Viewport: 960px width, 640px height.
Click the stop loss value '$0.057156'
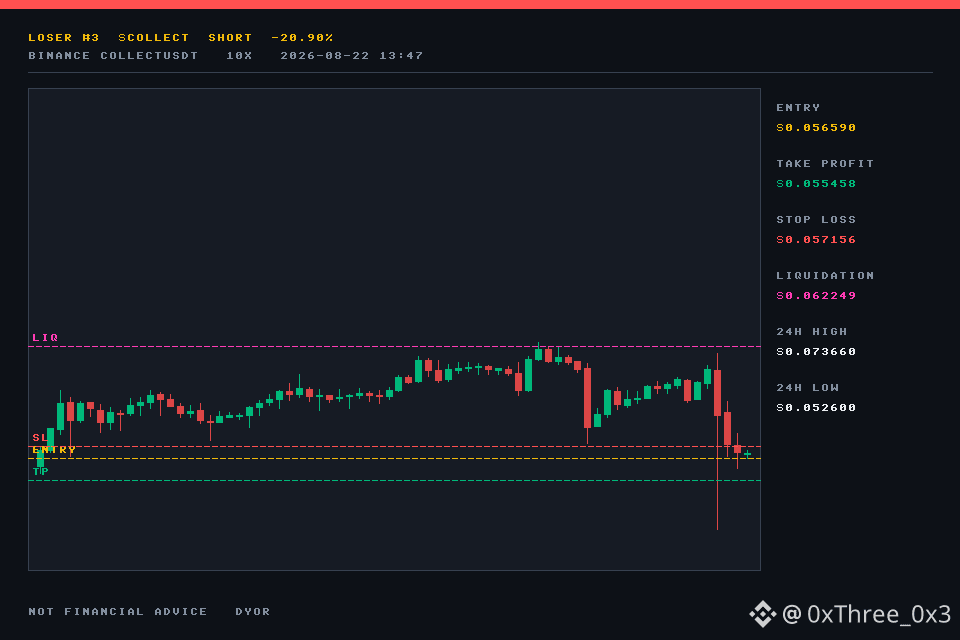(x=816, y=240)
